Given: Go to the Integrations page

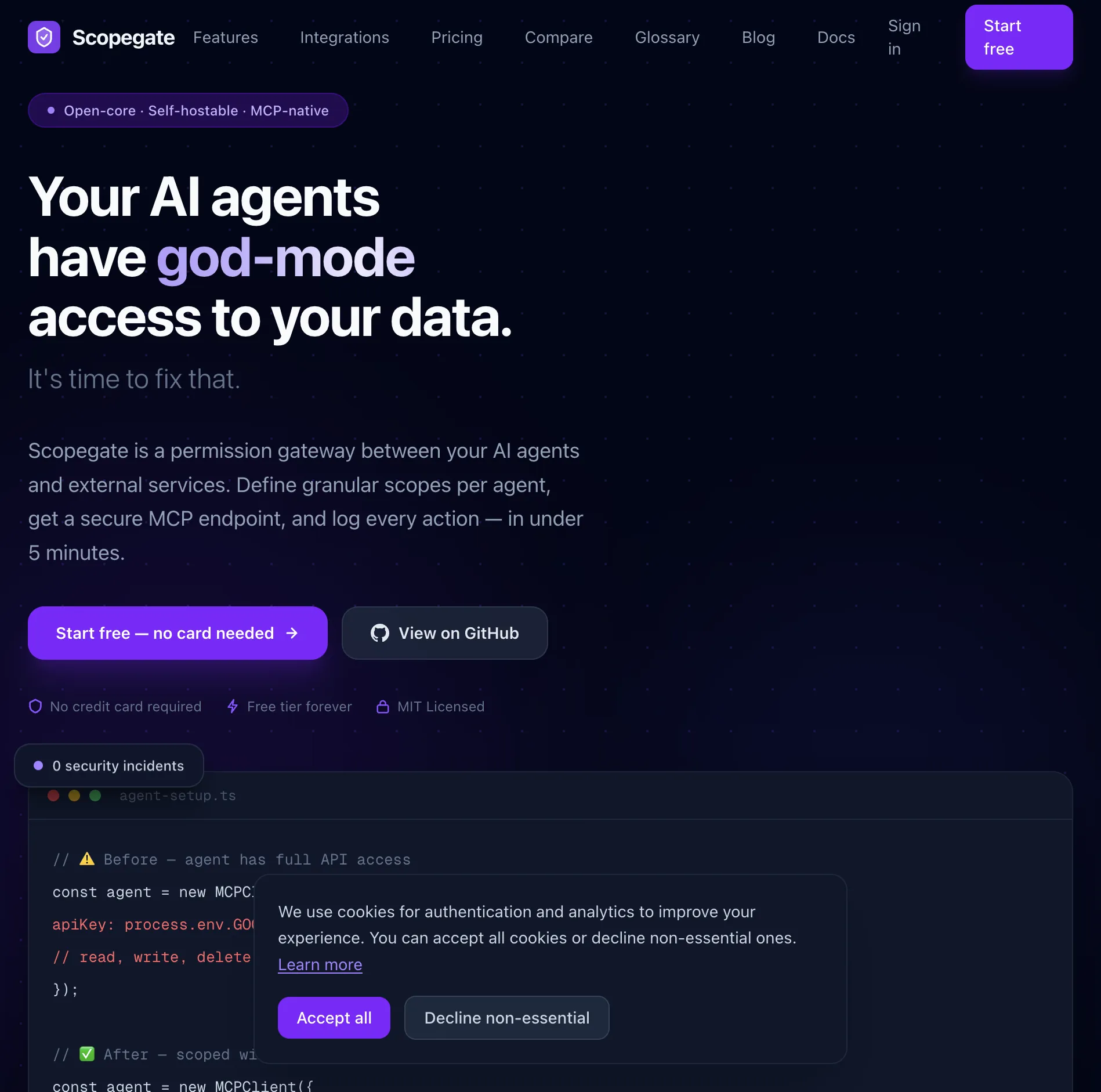Looking at the screenshot, I should [x=345, y=37].
